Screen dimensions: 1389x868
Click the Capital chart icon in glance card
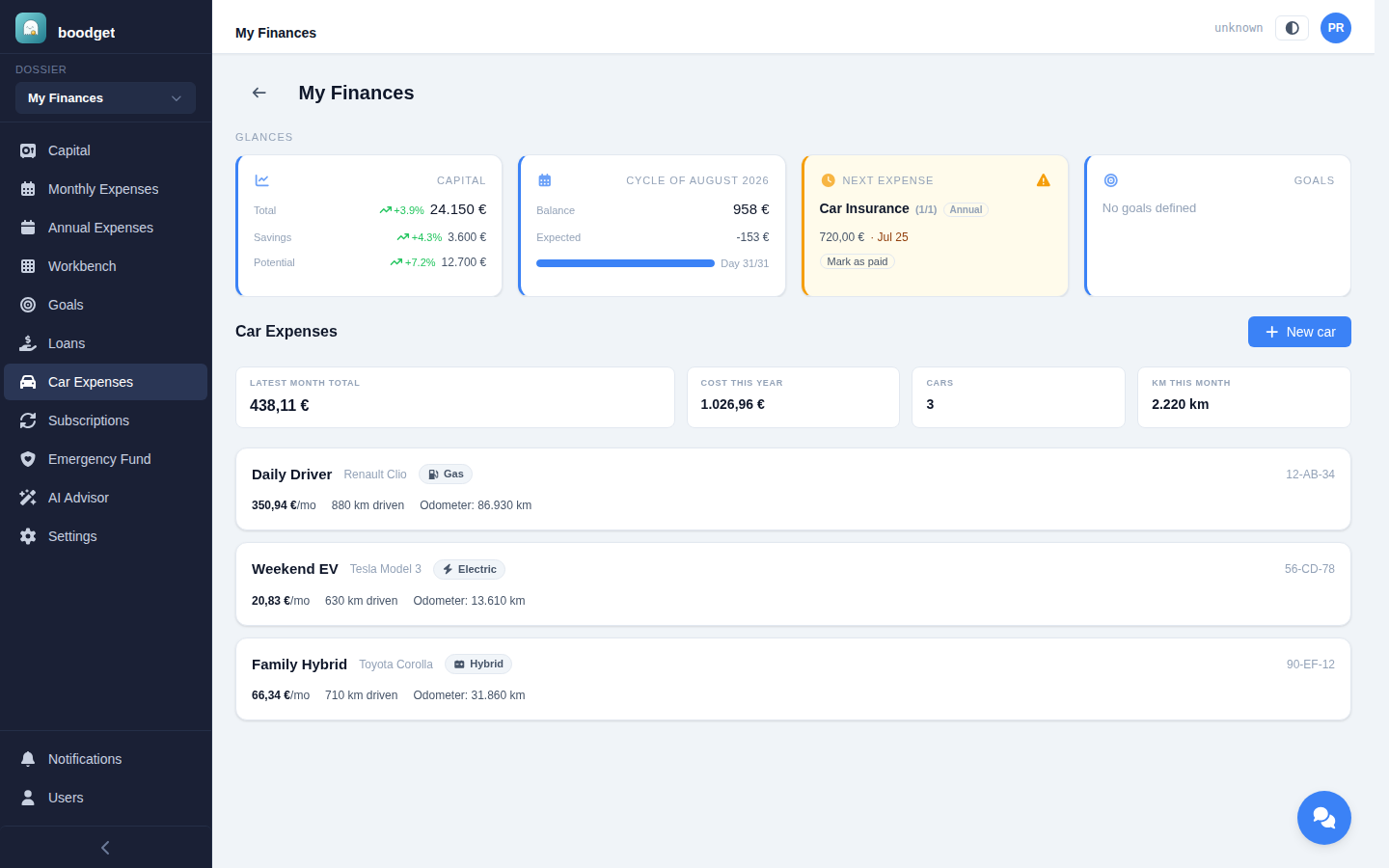pyautogui.click(x=261, y=180)
